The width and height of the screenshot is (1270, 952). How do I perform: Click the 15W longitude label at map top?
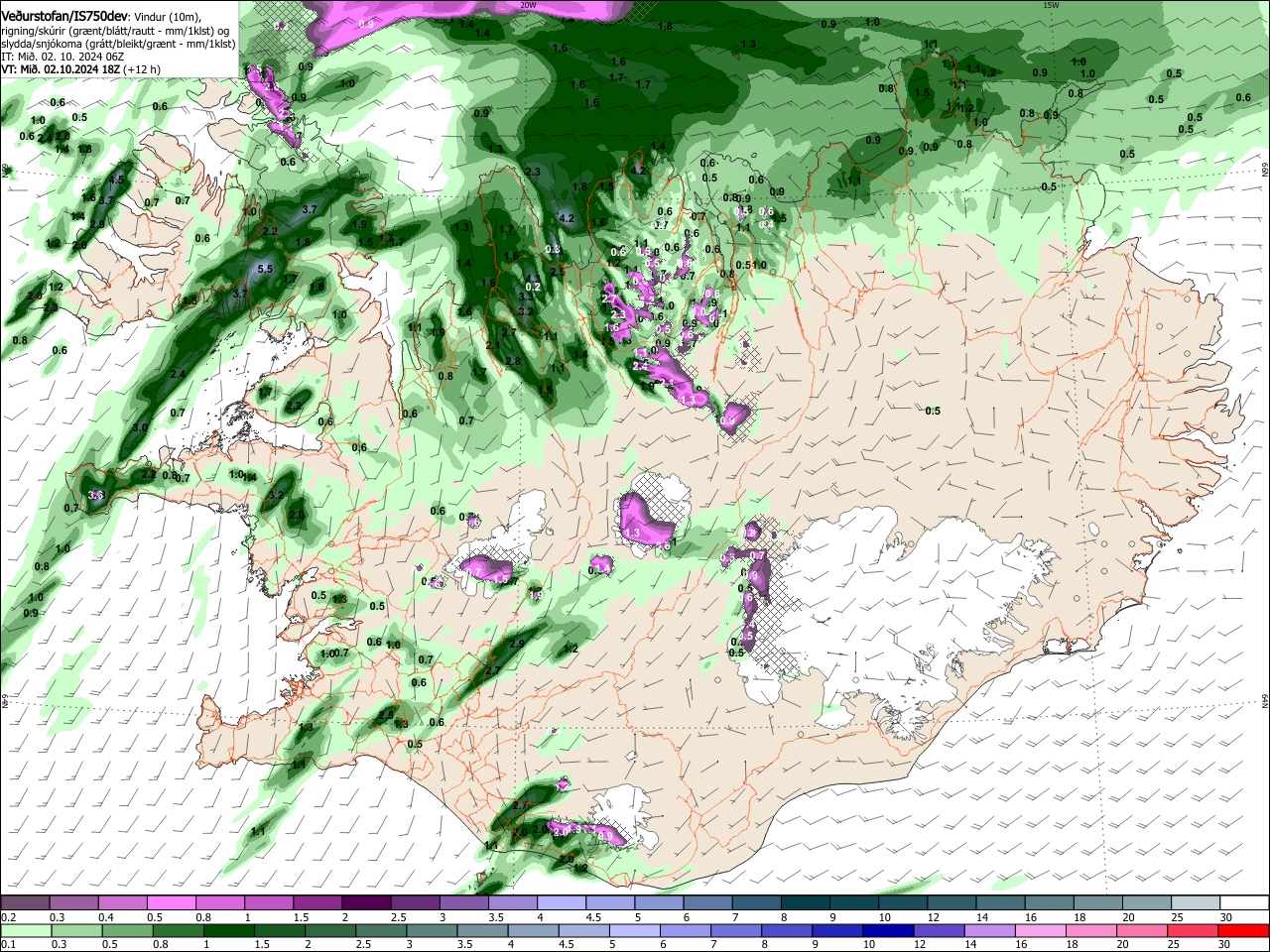pyautogui.click(x=1051, y=5)
